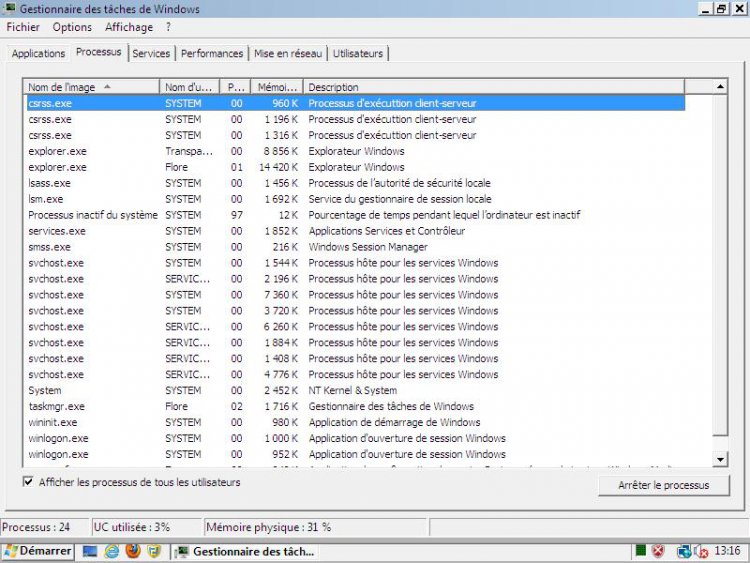Click Arrêter le processus button
750x563 pixels.
(663, 485)
